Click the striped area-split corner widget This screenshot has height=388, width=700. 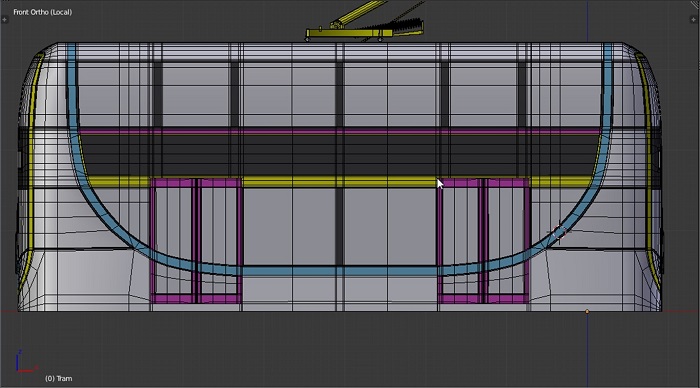[695, 4]
